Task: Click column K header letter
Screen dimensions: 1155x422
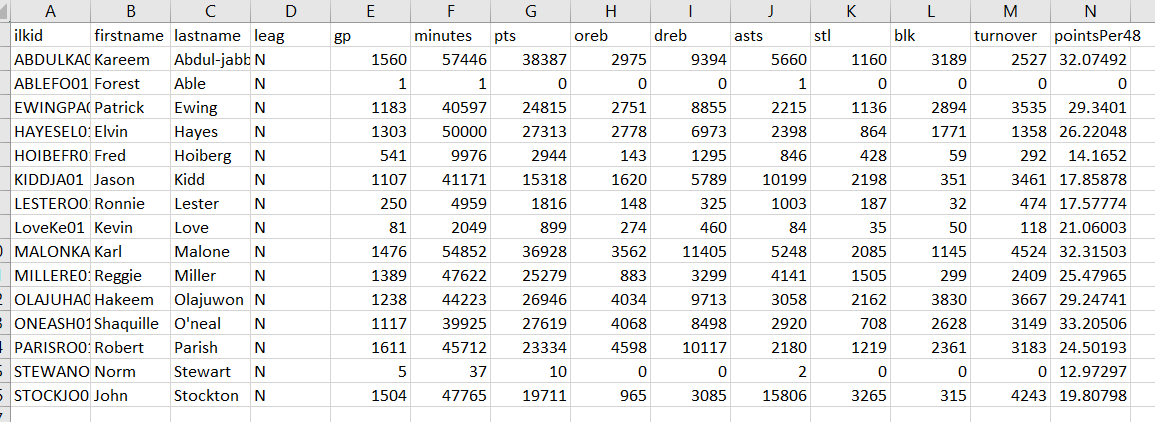Action: click(x=850, y=11)
